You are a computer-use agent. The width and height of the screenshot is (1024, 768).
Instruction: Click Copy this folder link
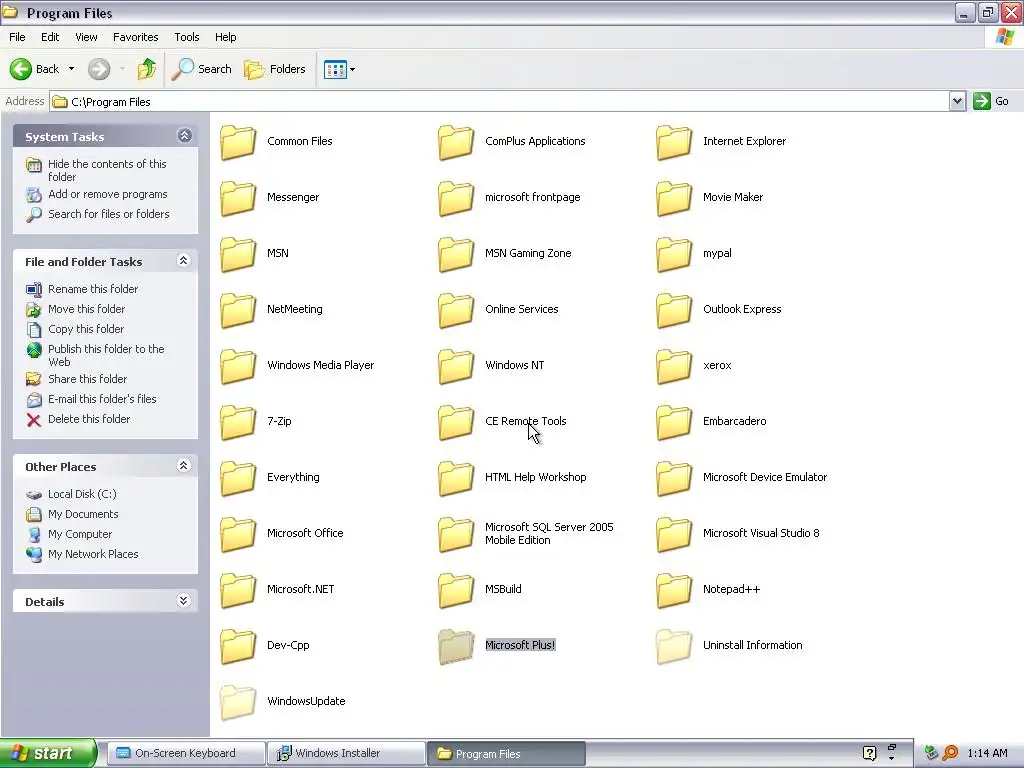coord(86,328)
